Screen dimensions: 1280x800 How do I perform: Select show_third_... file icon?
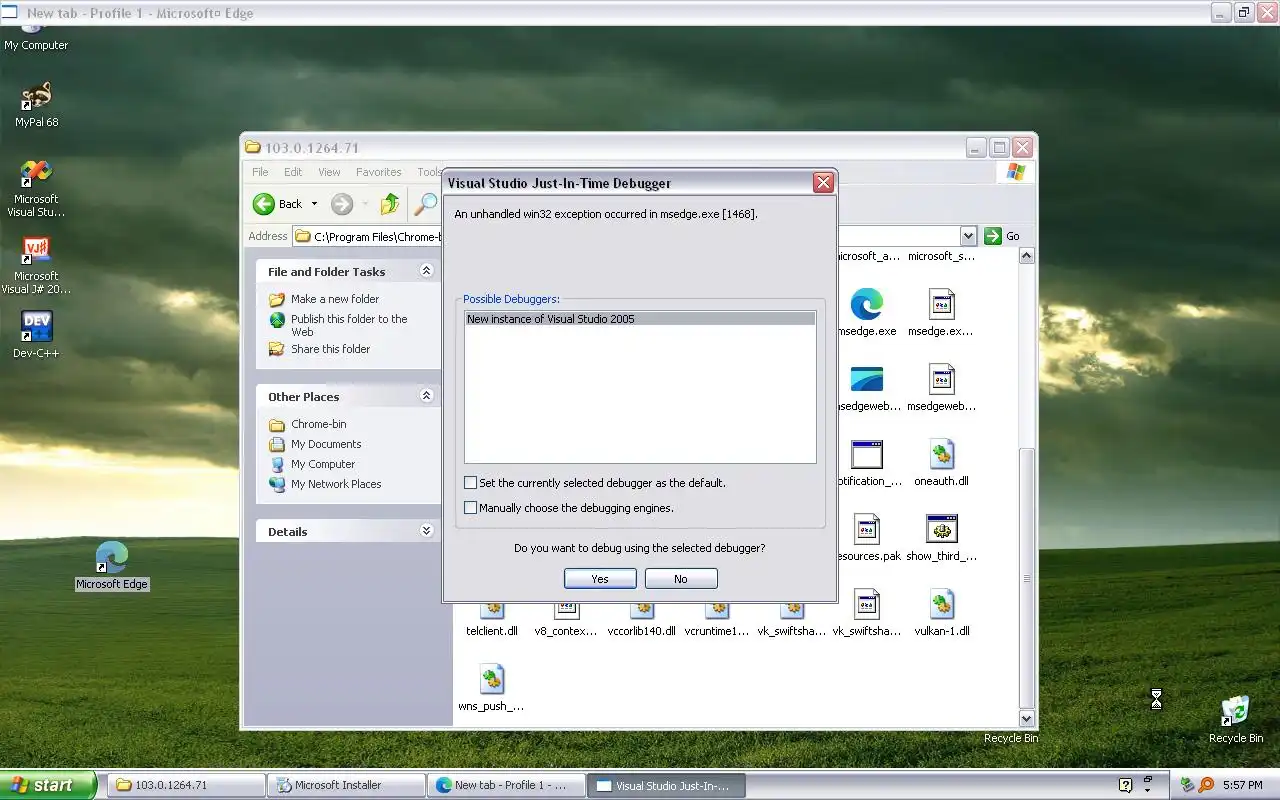point(942,530)
